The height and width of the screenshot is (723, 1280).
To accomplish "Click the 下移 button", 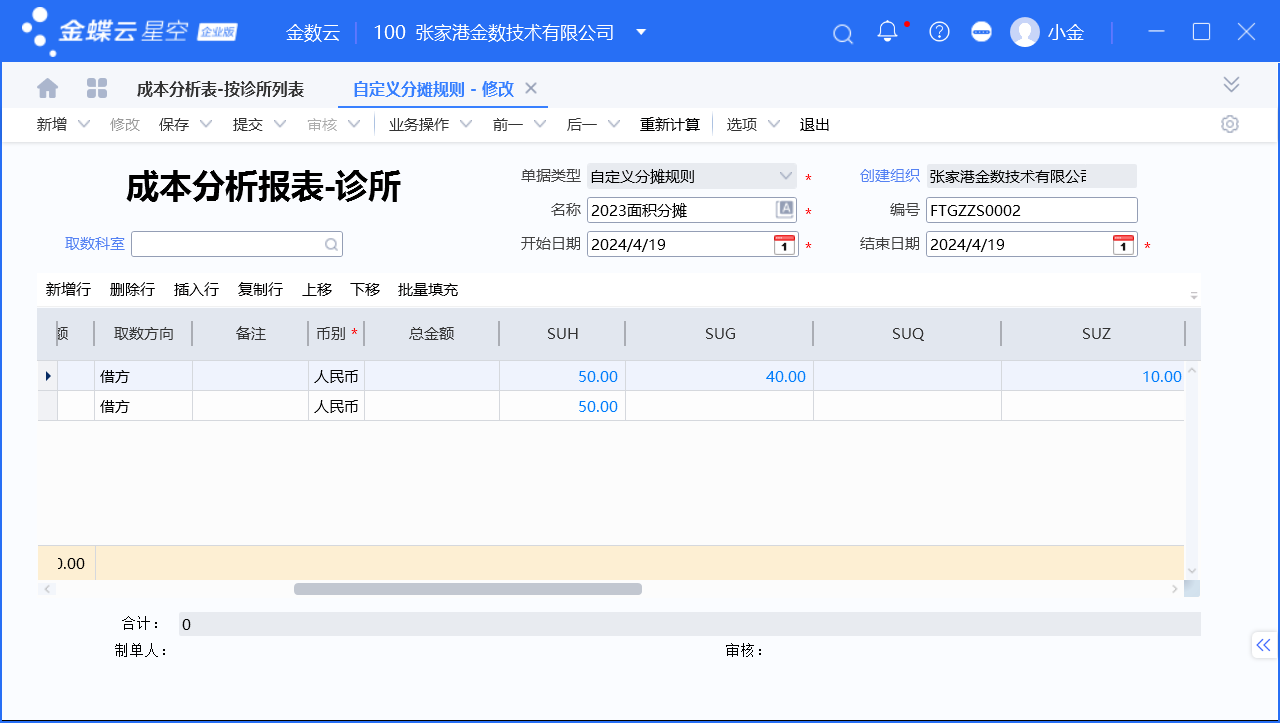I will (x=365, y=289).
